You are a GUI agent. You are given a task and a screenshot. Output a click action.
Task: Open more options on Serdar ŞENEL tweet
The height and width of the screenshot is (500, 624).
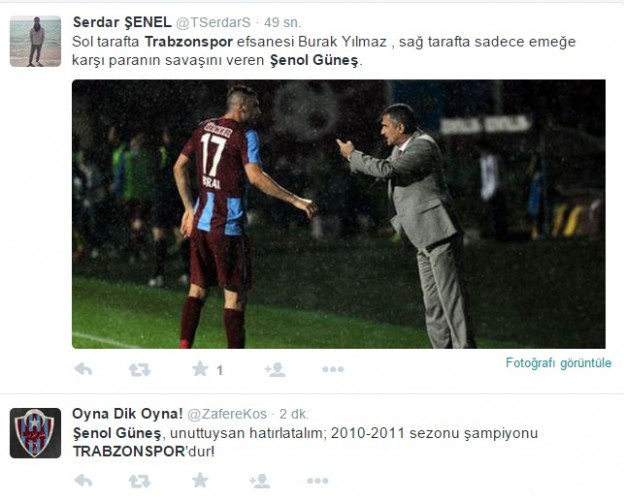coord(333,370)
